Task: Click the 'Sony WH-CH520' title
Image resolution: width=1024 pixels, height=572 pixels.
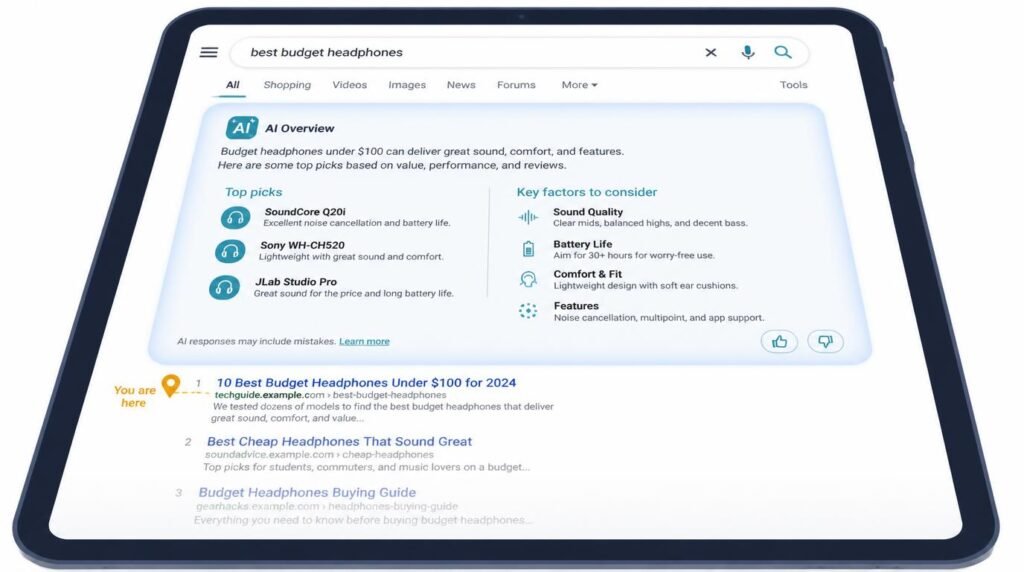Action: [302, 245]
